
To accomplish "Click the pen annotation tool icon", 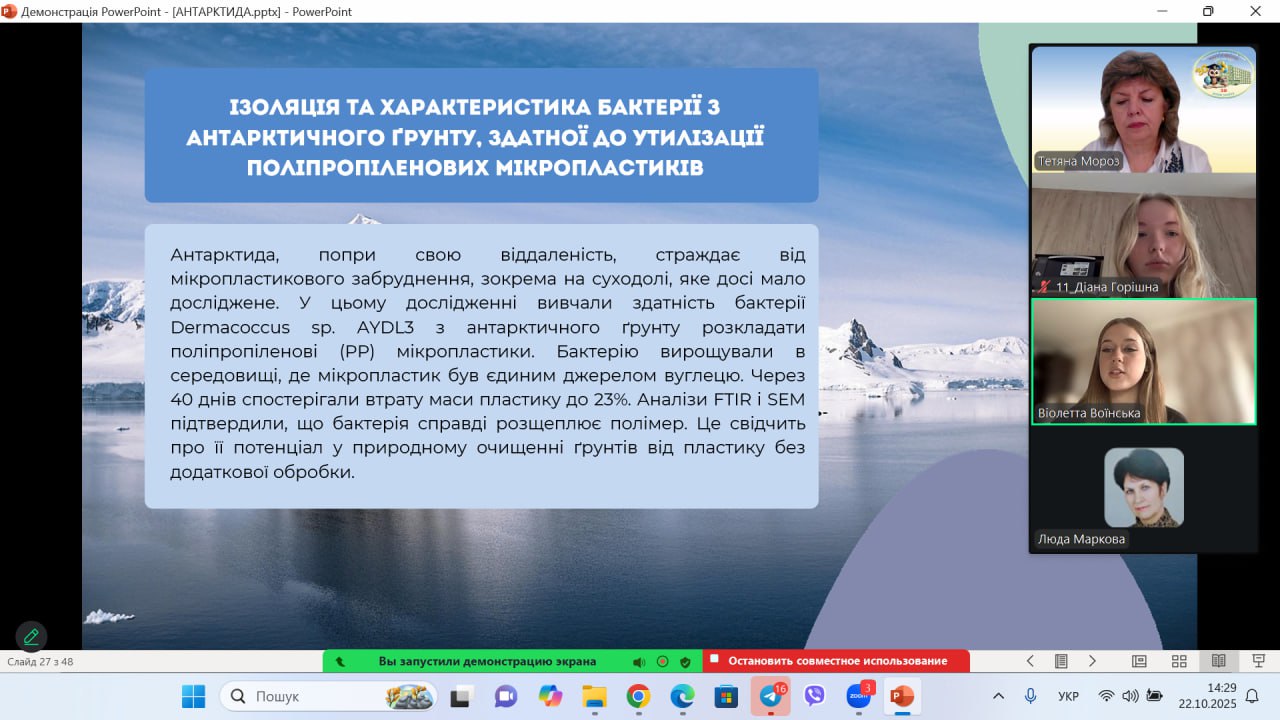I will click(31, 636).
